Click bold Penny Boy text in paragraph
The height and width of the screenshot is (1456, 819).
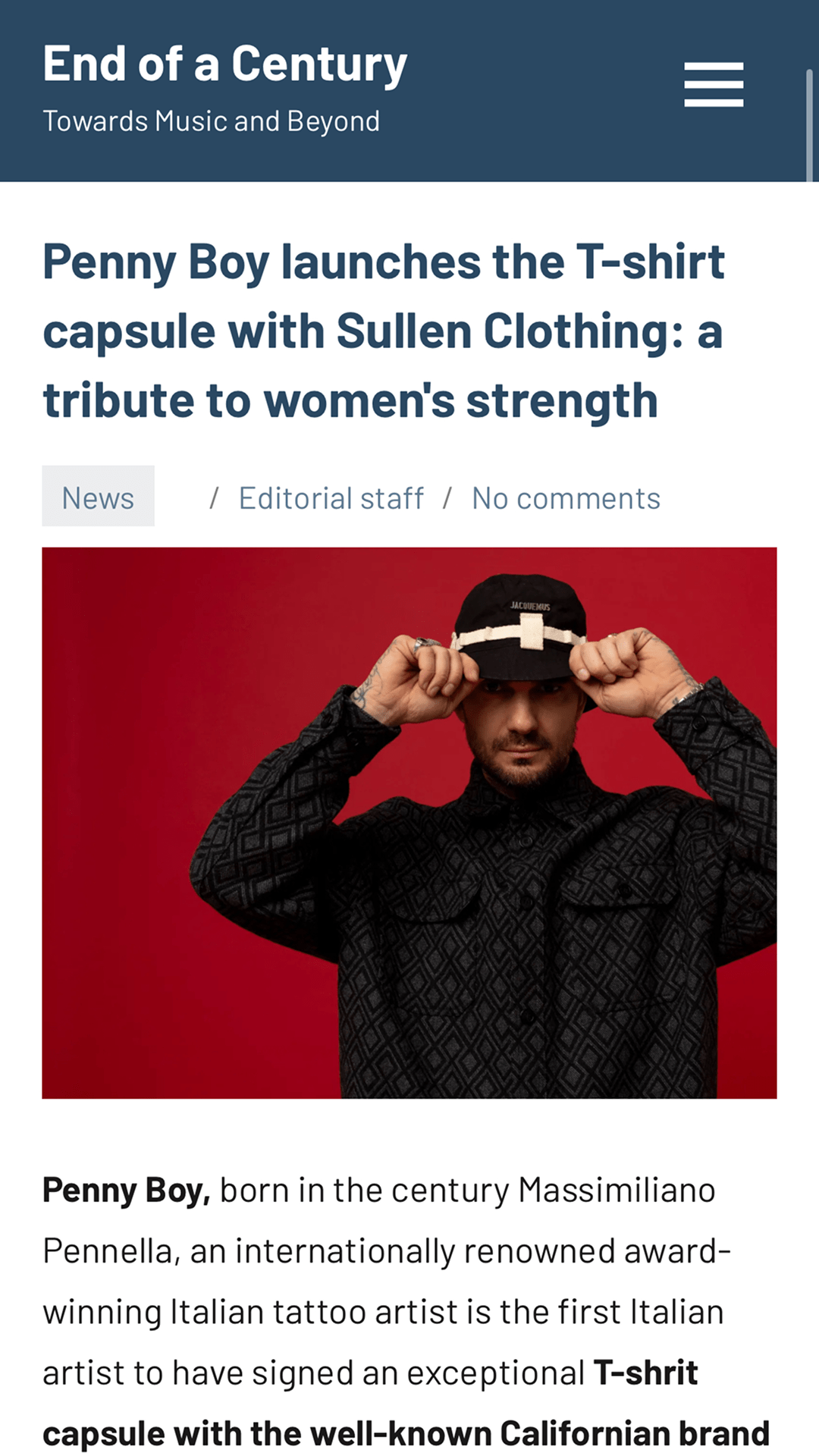[127, 1190]
